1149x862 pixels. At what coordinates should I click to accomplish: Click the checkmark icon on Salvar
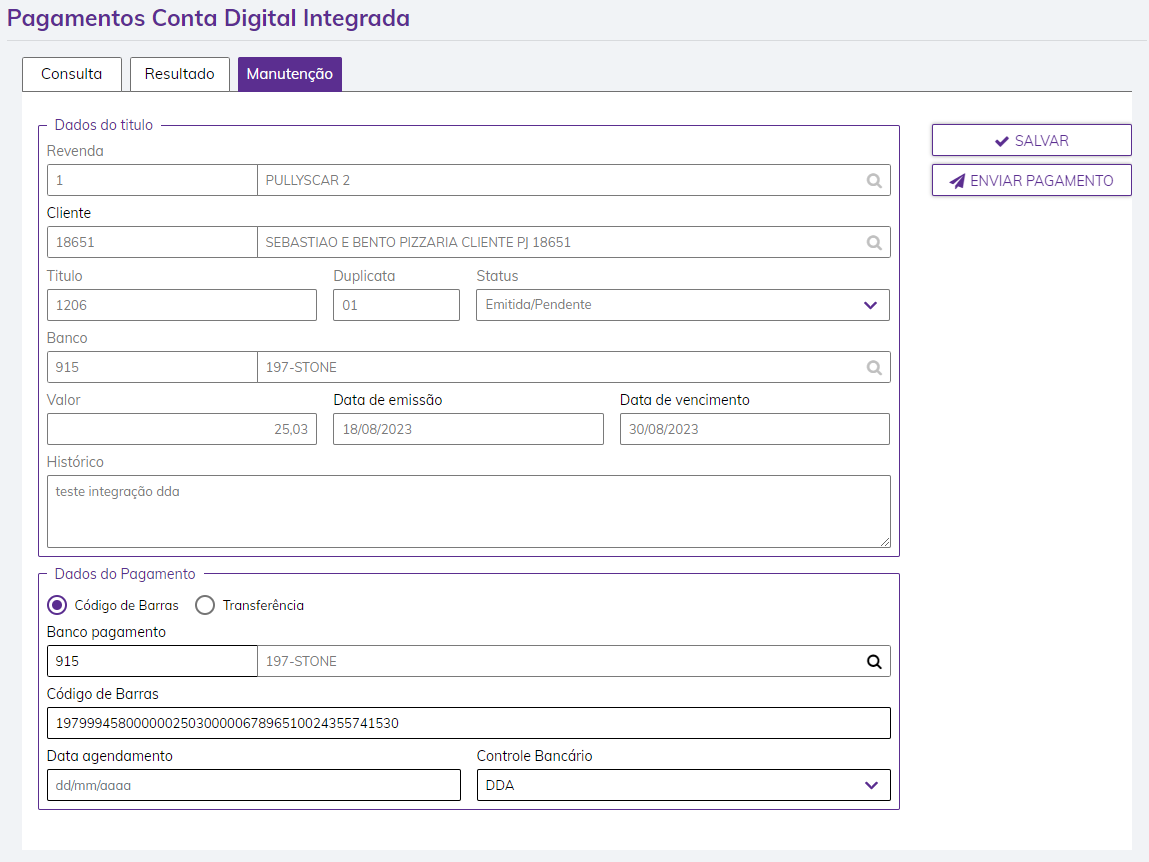1002,142
